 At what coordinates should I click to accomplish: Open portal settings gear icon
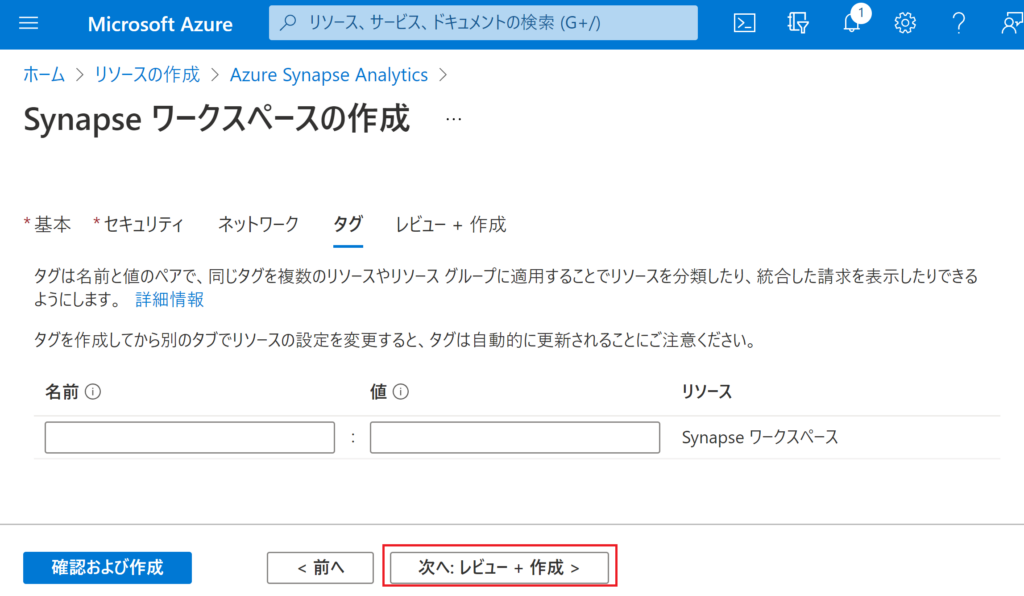click(x=905, y=24)
